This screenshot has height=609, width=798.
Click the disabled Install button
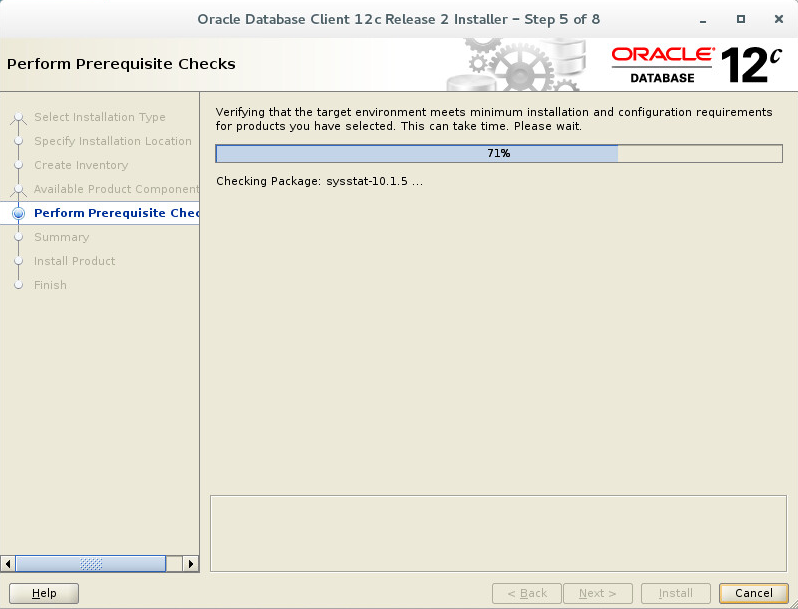(x=676, y=593)
